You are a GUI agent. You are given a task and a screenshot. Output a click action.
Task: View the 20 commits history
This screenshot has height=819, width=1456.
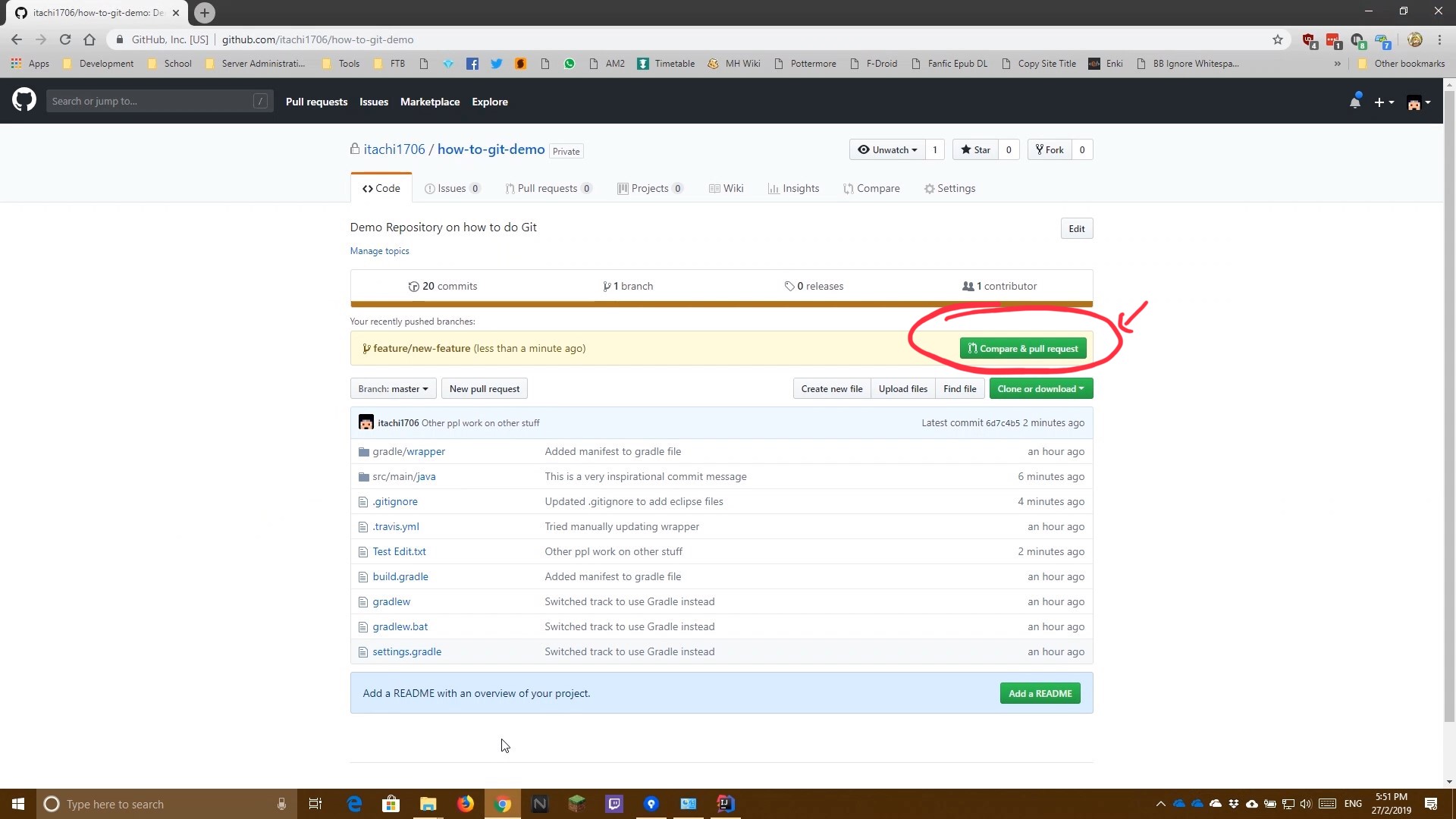pos(443,286)
